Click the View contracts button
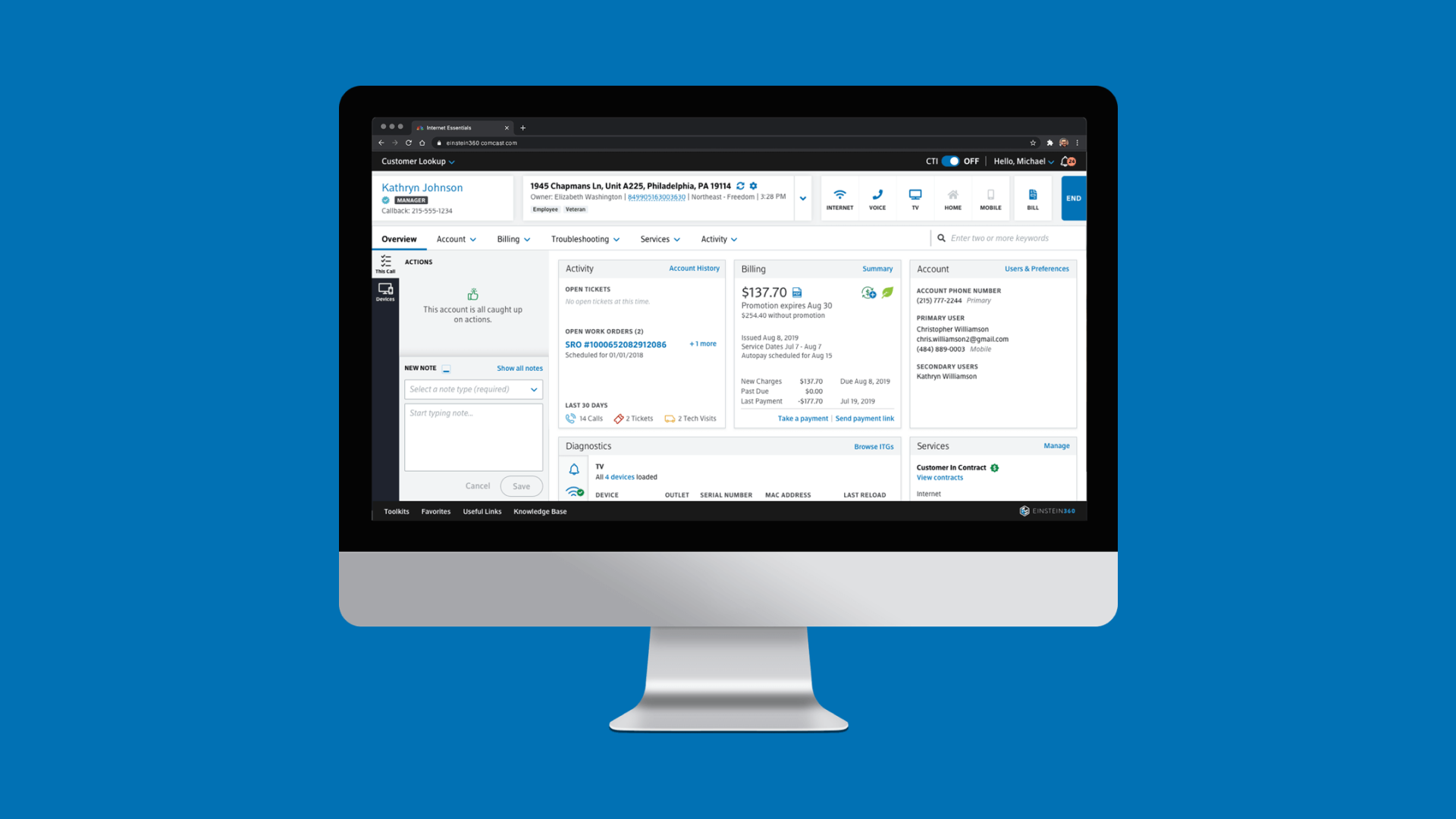 tap(938, 477)
